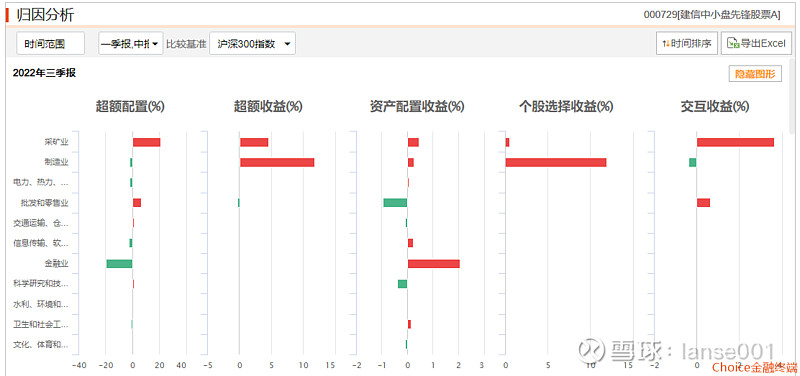Click the Excel icon in 导出Excel button
This screenshot has height=376, width=800.
click(x=733, y=43)
